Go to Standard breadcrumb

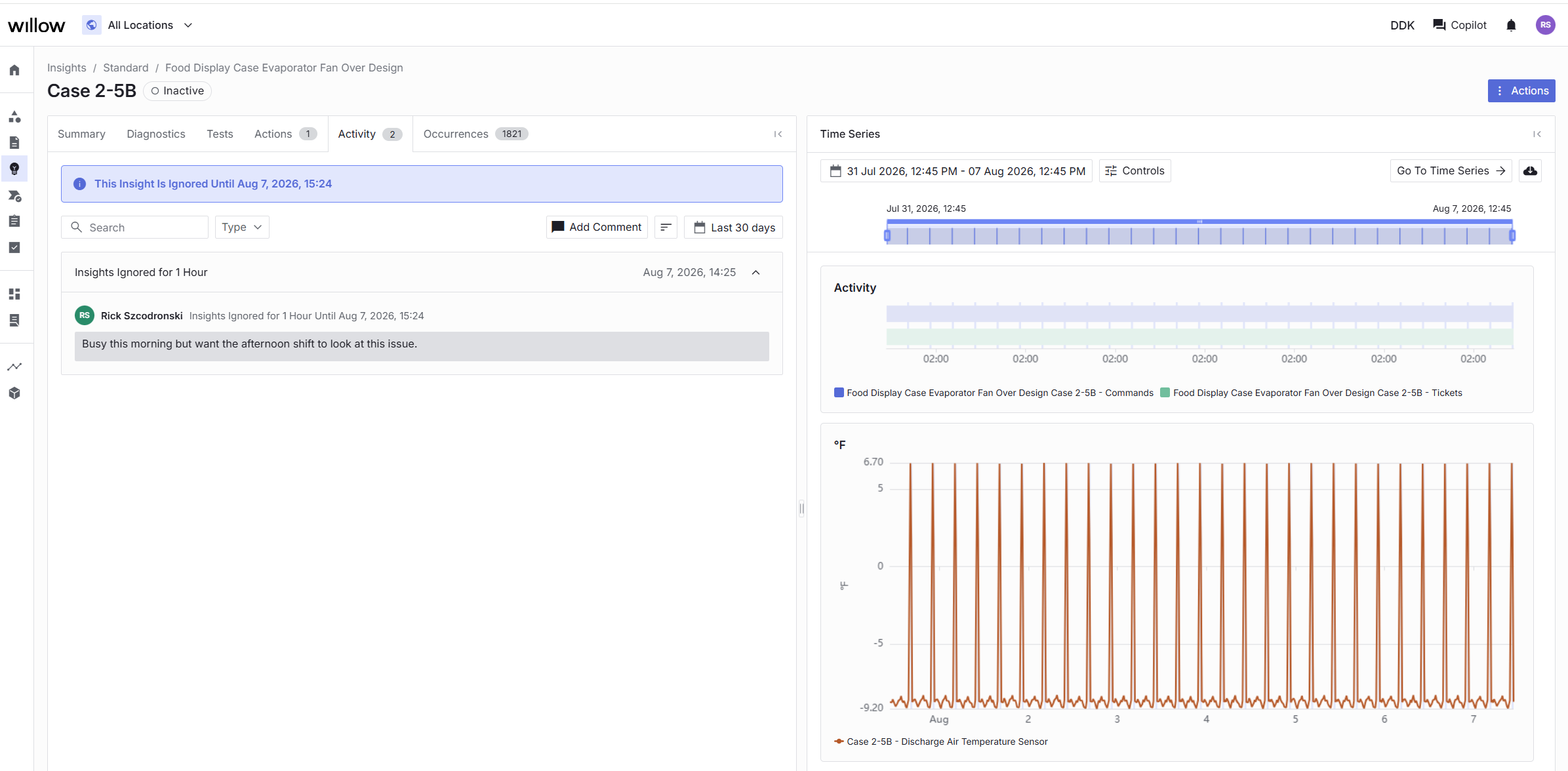coord(126,68)
